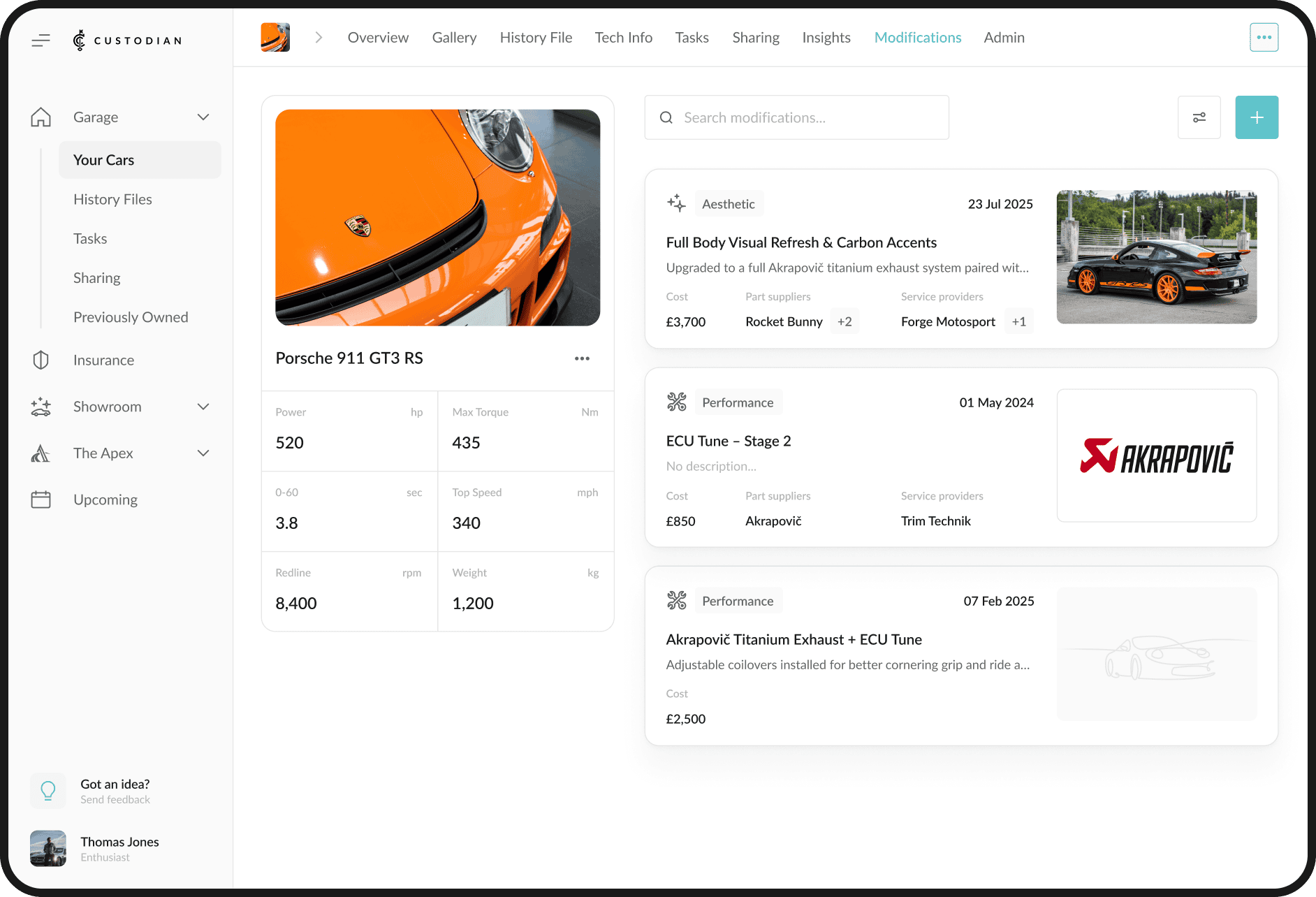1316x897 pixels.
Task: Click The Apex road icon
Action: [41, 453]
